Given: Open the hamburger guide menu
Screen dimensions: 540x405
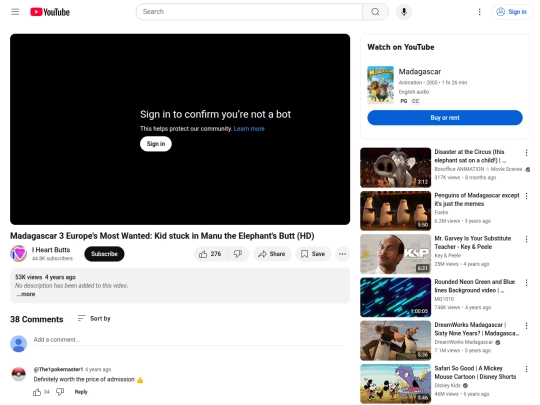Looking at the screenshot, I should pos(15,12).
